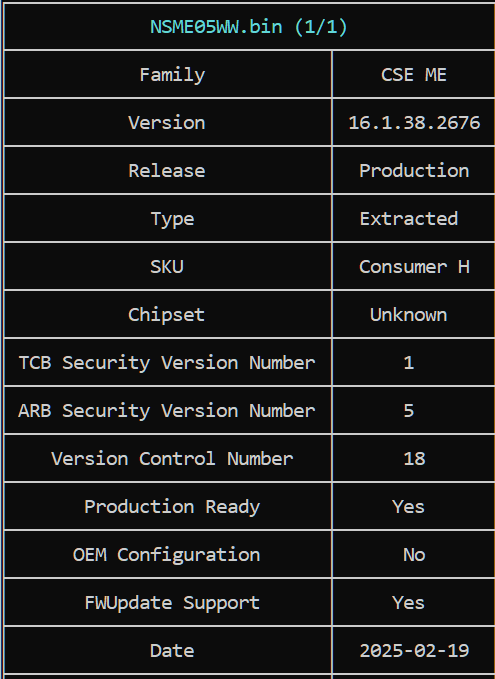Click the Unknown chipset value
The image size is (495, 679).
point(408,315)
